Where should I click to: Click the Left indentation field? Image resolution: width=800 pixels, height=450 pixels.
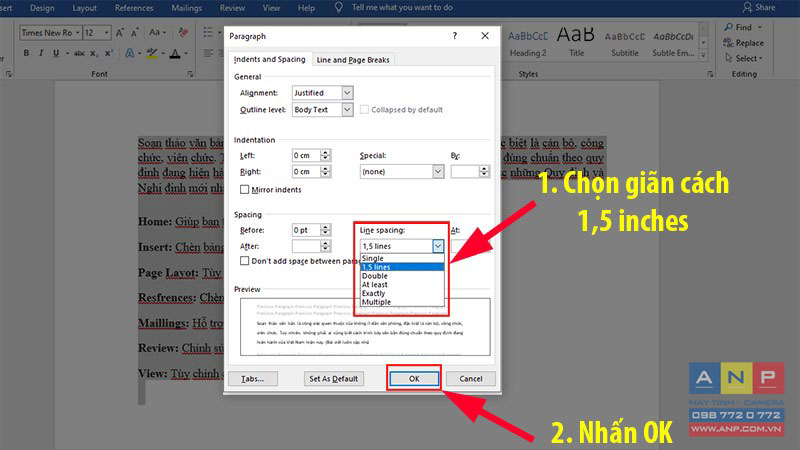(x=306, y=155)
